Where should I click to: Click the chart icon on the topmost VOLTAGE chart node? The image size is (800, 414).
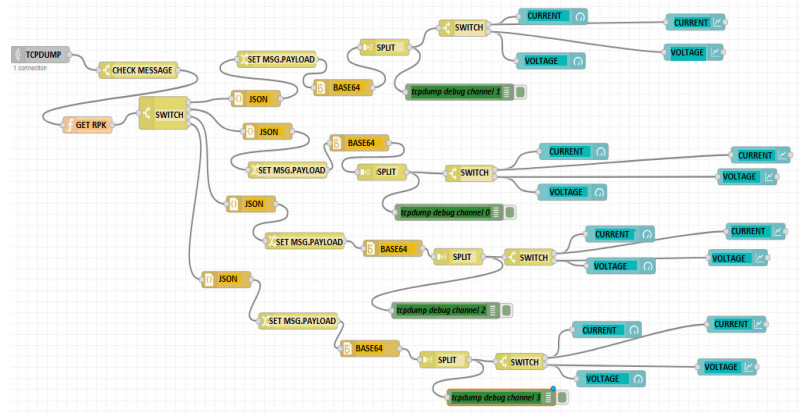pos(716,52)
